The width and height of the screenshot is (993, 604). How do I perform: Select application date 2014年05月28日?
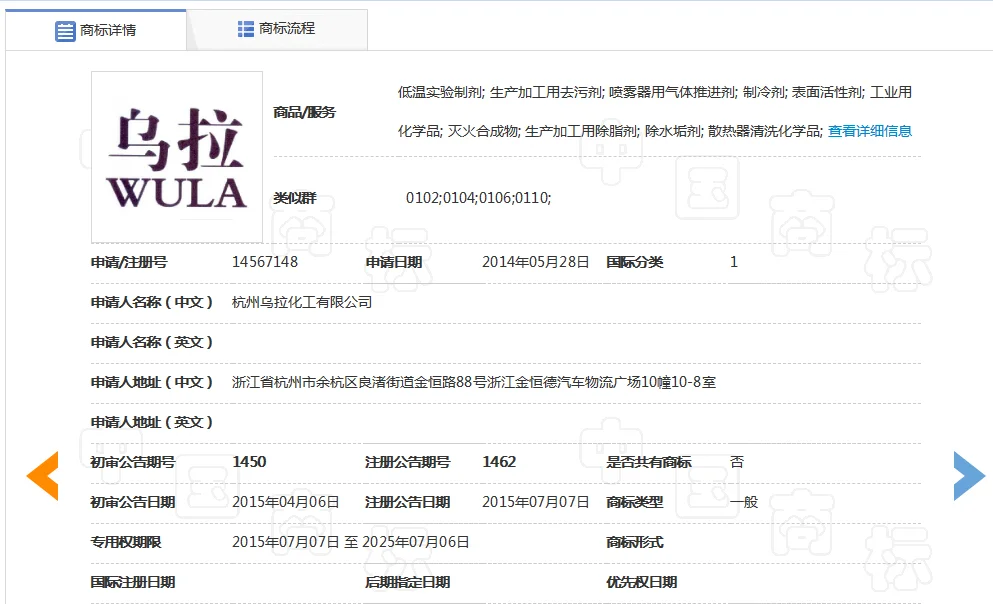tap(536, 262)
